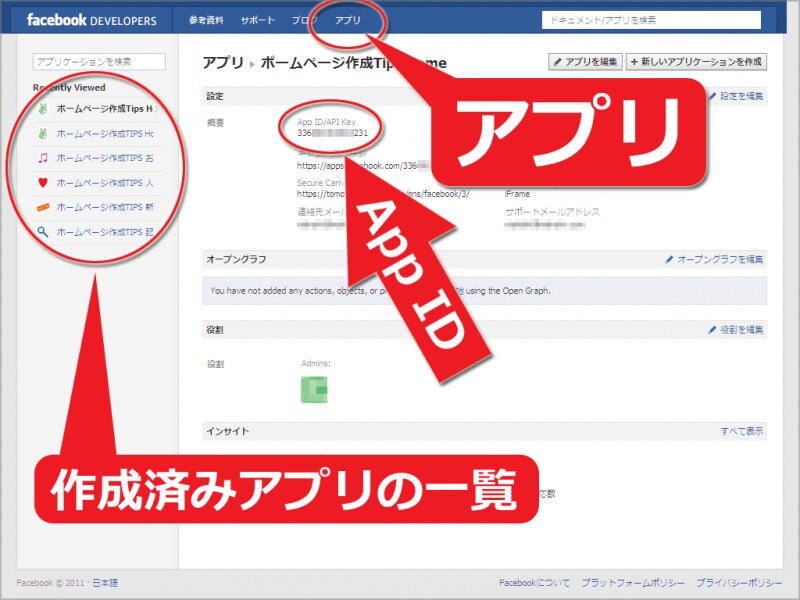Open the アプリ tab in top navigation
Screen dimensions: 800x600
[347, 20]
